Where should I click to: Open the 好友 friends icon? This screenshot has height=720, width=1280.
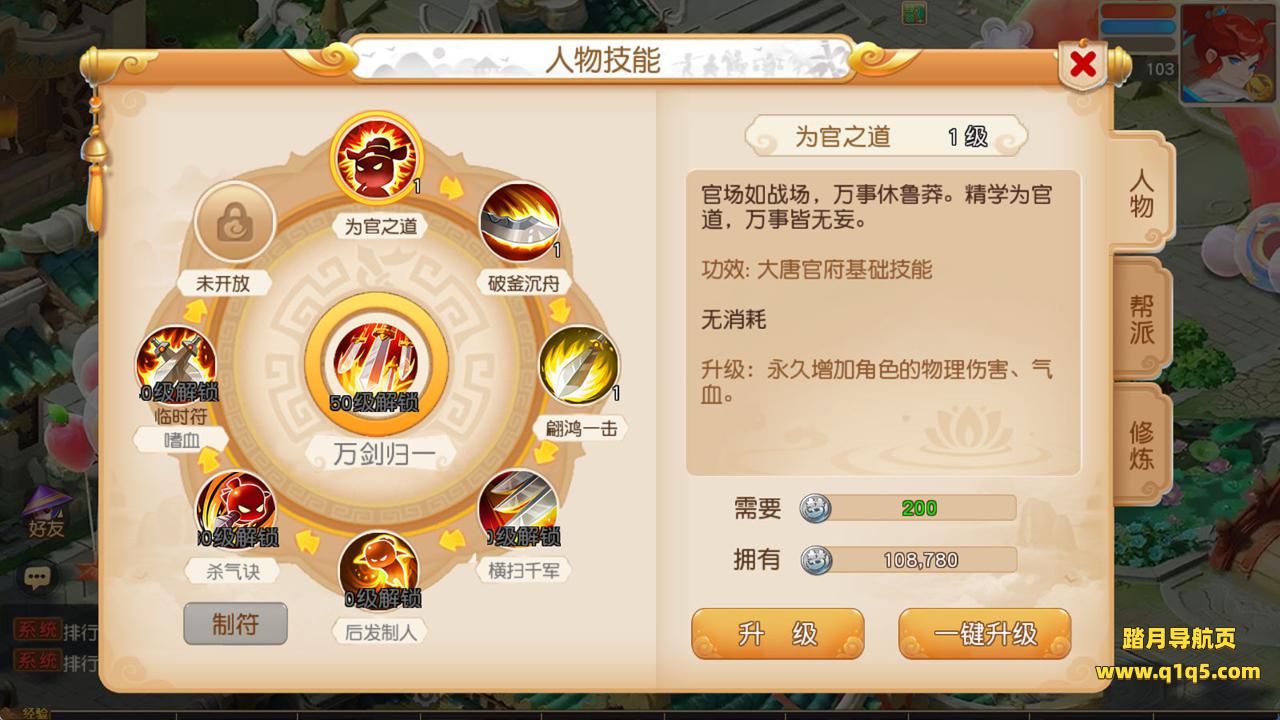pyautogui.click(x=45, y=512)
